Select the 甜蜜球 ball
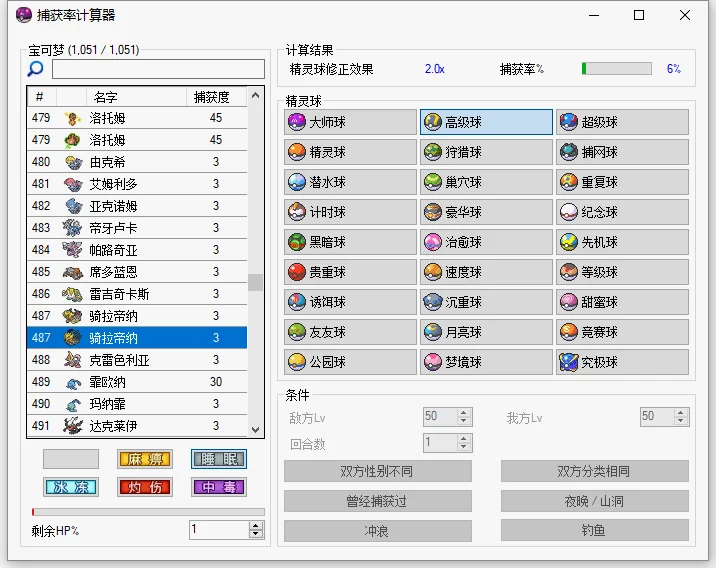The width and height of the screenshot is (716, 568). [622, 302]
